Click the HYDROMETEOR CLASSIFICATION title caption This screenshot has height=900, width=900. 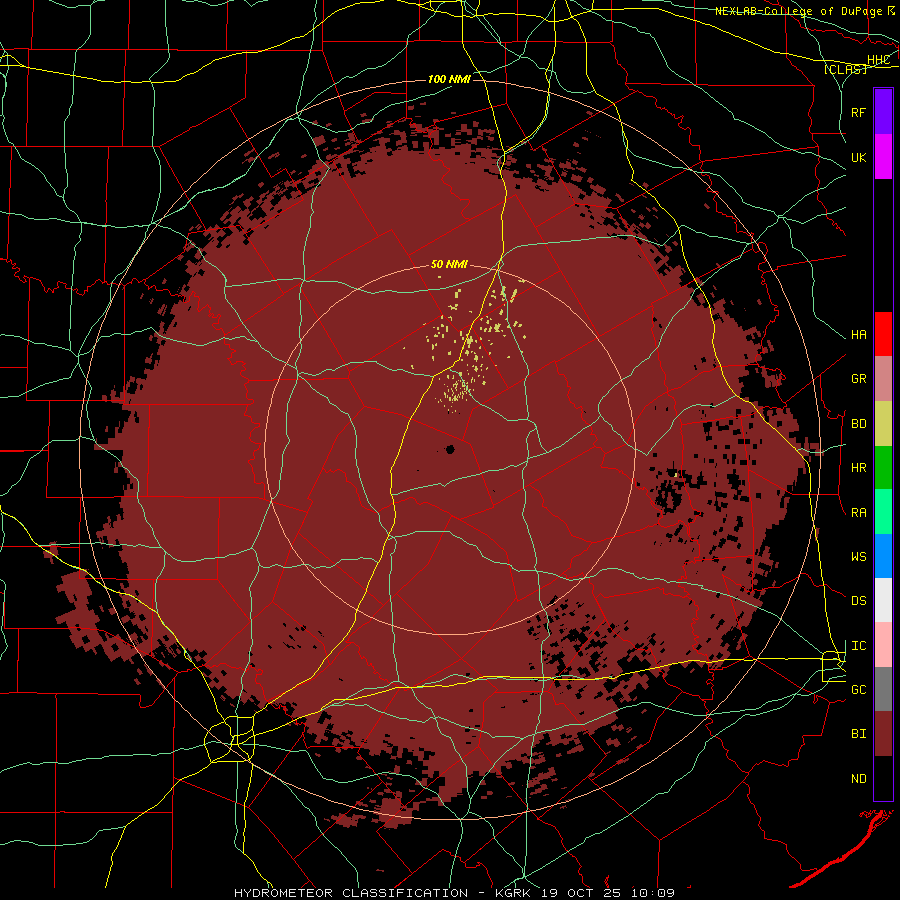tap(351, 893)
